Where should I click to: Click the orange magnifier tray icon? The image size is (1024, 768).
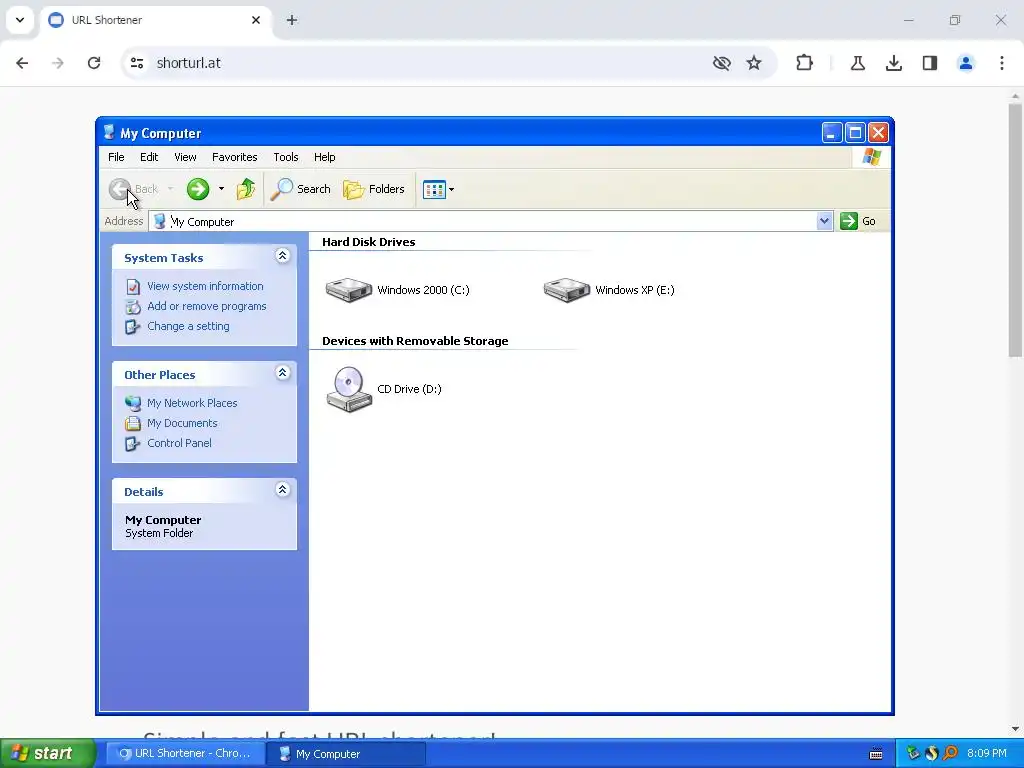coord(951,754)
